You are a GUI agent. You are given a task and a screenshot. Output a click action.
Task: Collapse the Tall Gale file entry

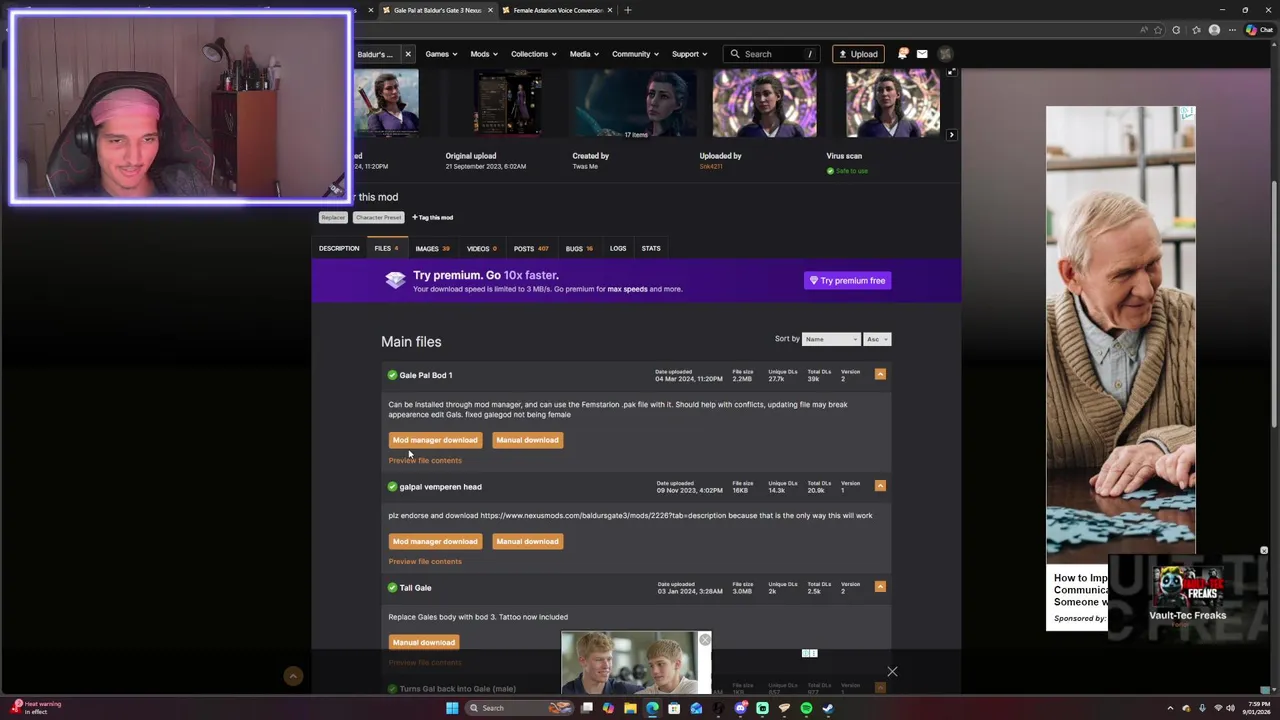pyautogui.click(x=880, y=587)
